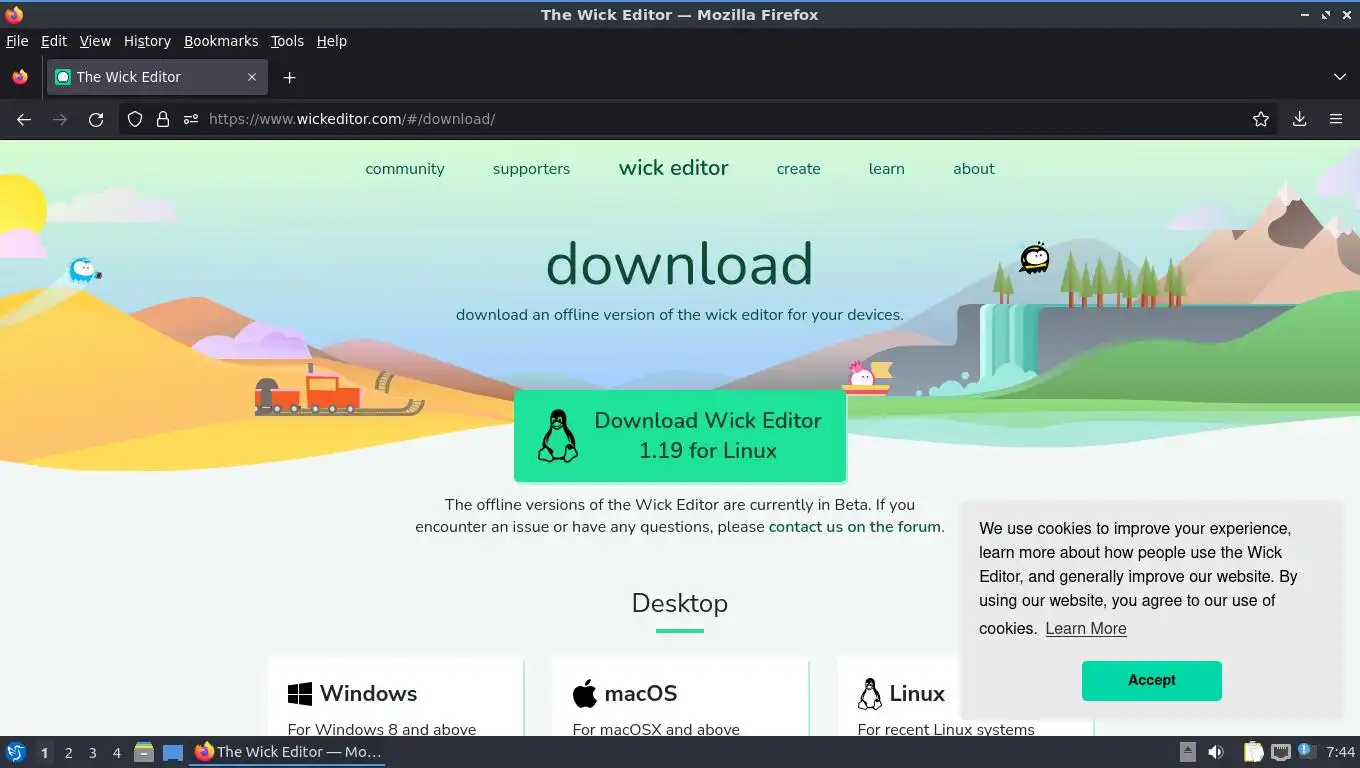Open Firefox View pinned icon
The width and height of the screenshot is (1360, 768).
tap(20, 77)
